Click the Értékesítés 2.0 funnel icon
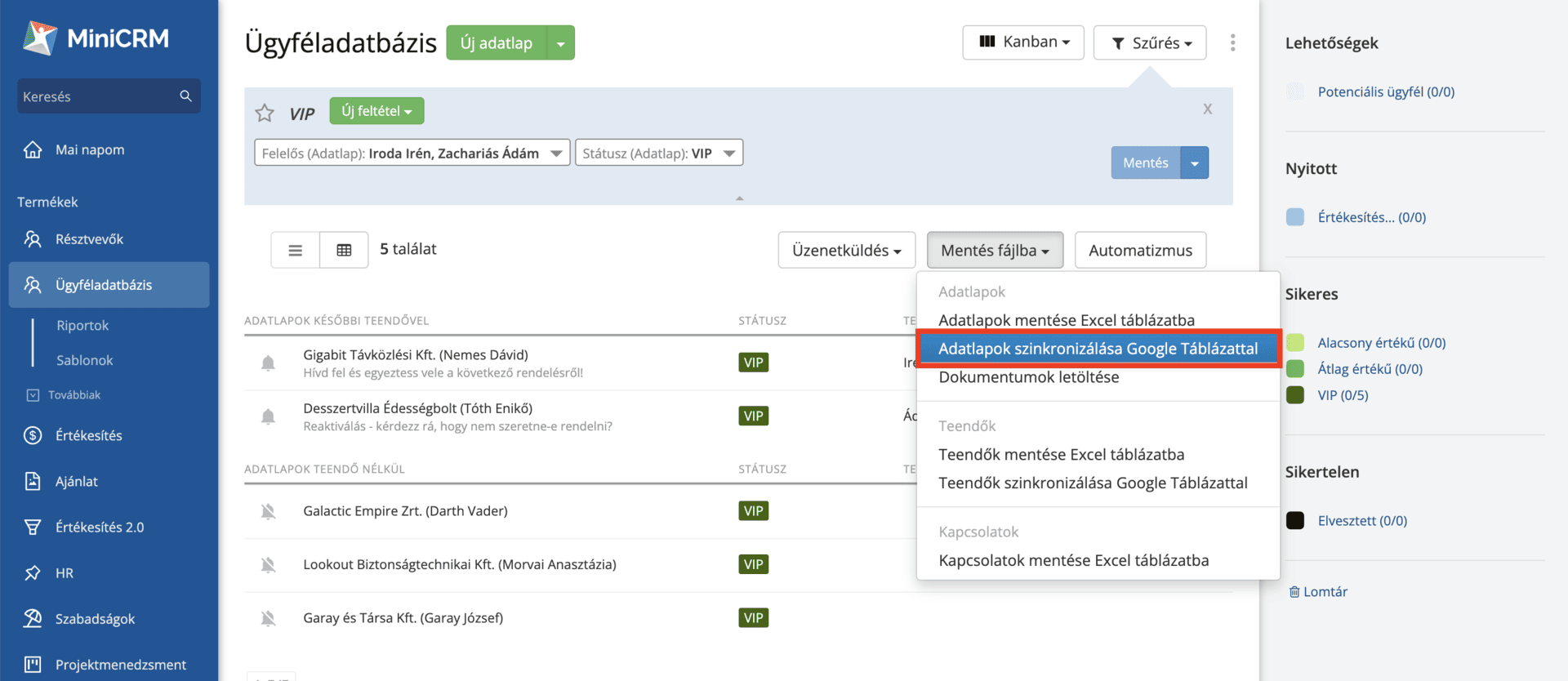The height and width of the screenshot is (681, 1568). point(33,527)
